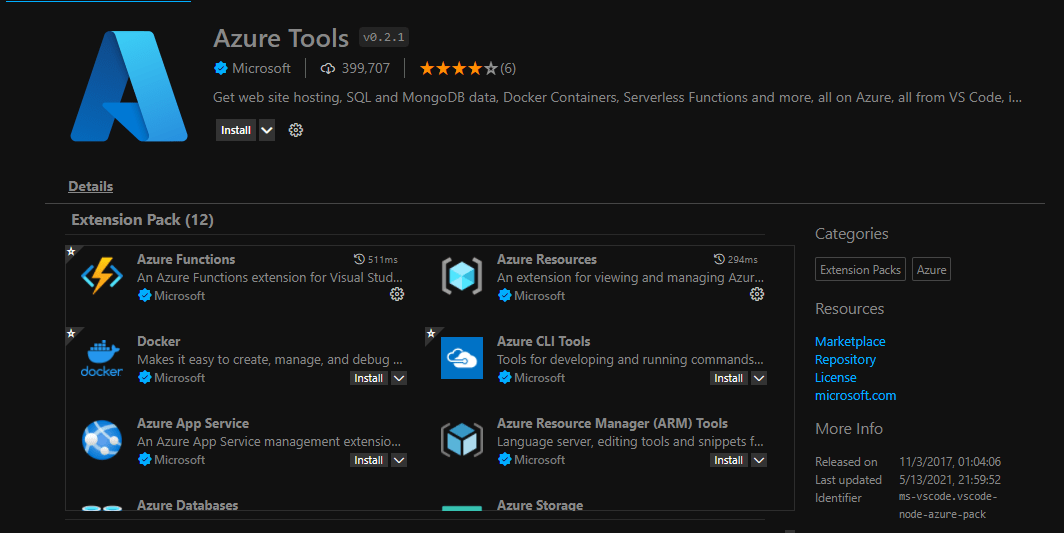The image size is (1064, 533).
Task: Expand the ARM Tools Install dropdown arrow
Action: coord(759,460)
